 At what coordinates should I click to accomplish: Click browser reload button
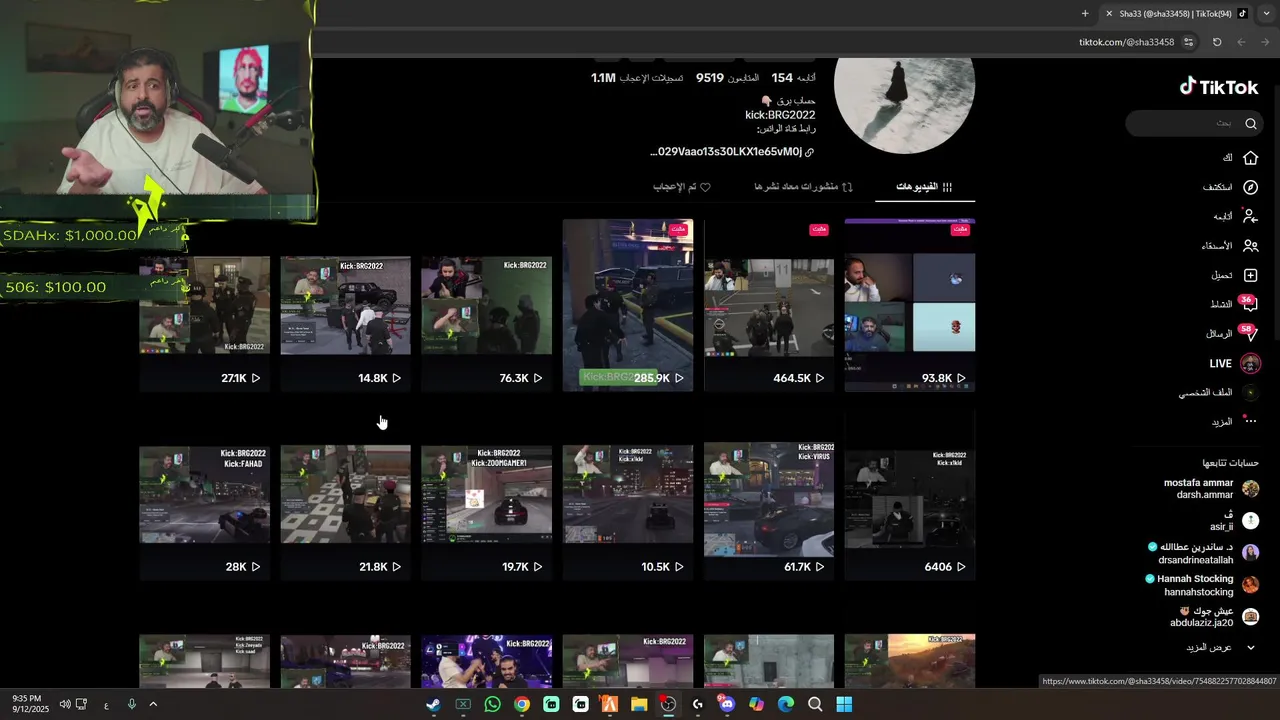point(1217,42)
